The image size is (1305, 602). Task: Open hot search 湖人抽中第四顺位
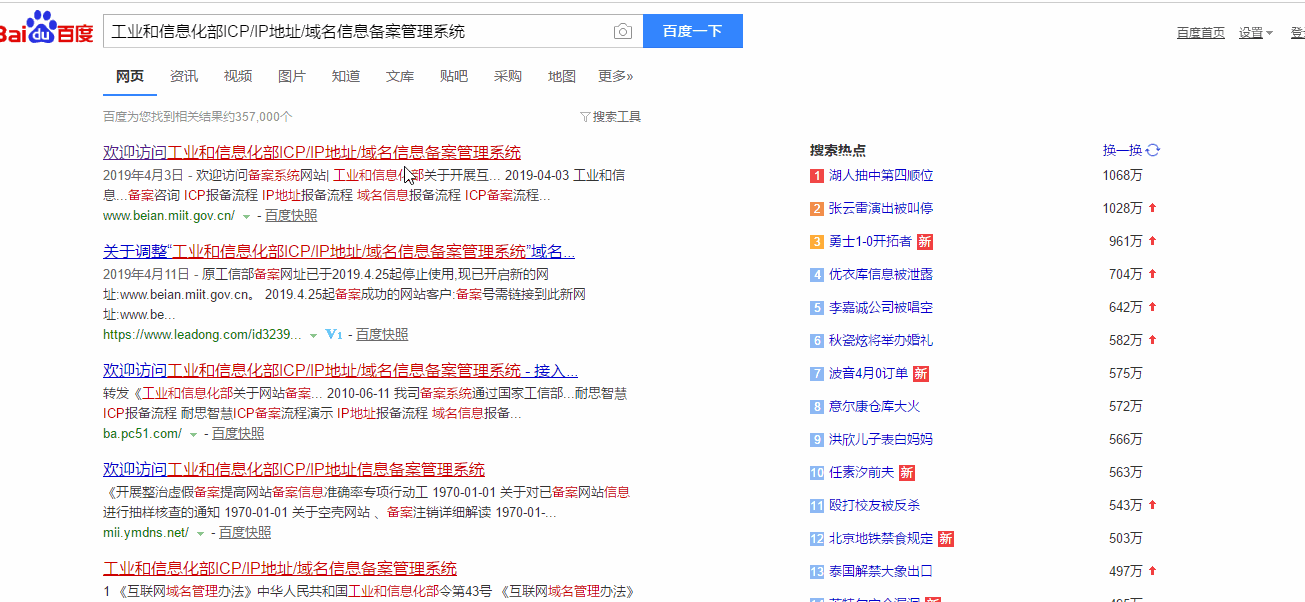tap(881, 175)
